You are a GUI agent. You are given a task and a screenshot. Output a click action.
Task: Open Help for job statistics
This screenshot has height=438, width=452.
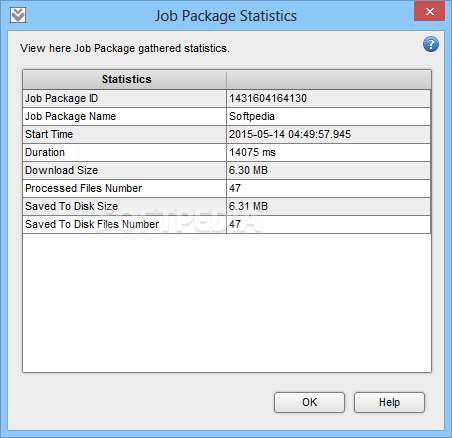tap(389, 402)
